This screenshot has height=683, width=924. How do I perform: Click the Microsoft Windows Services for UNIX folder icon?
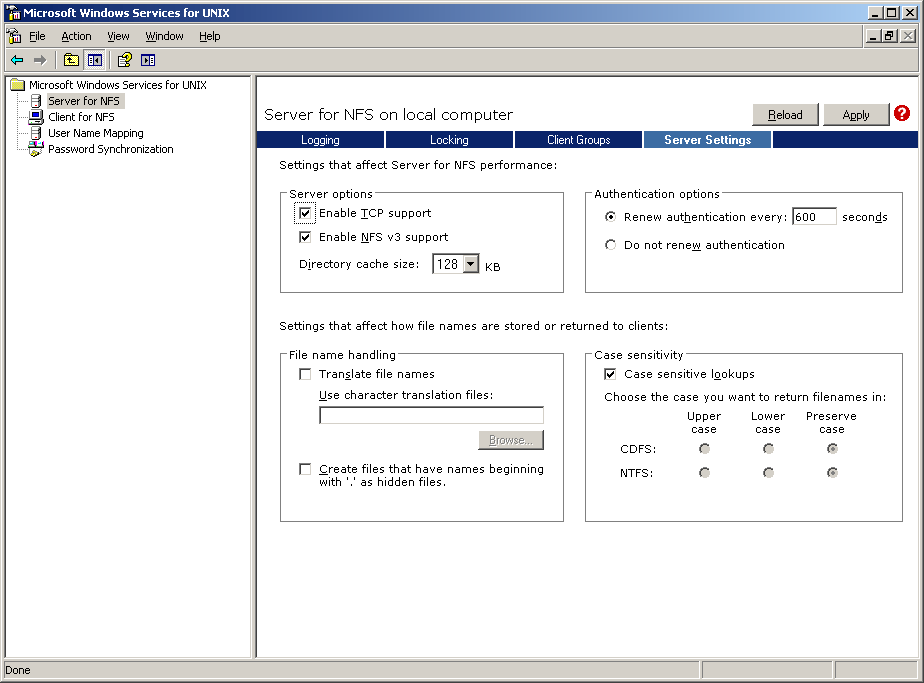(18, 85)
